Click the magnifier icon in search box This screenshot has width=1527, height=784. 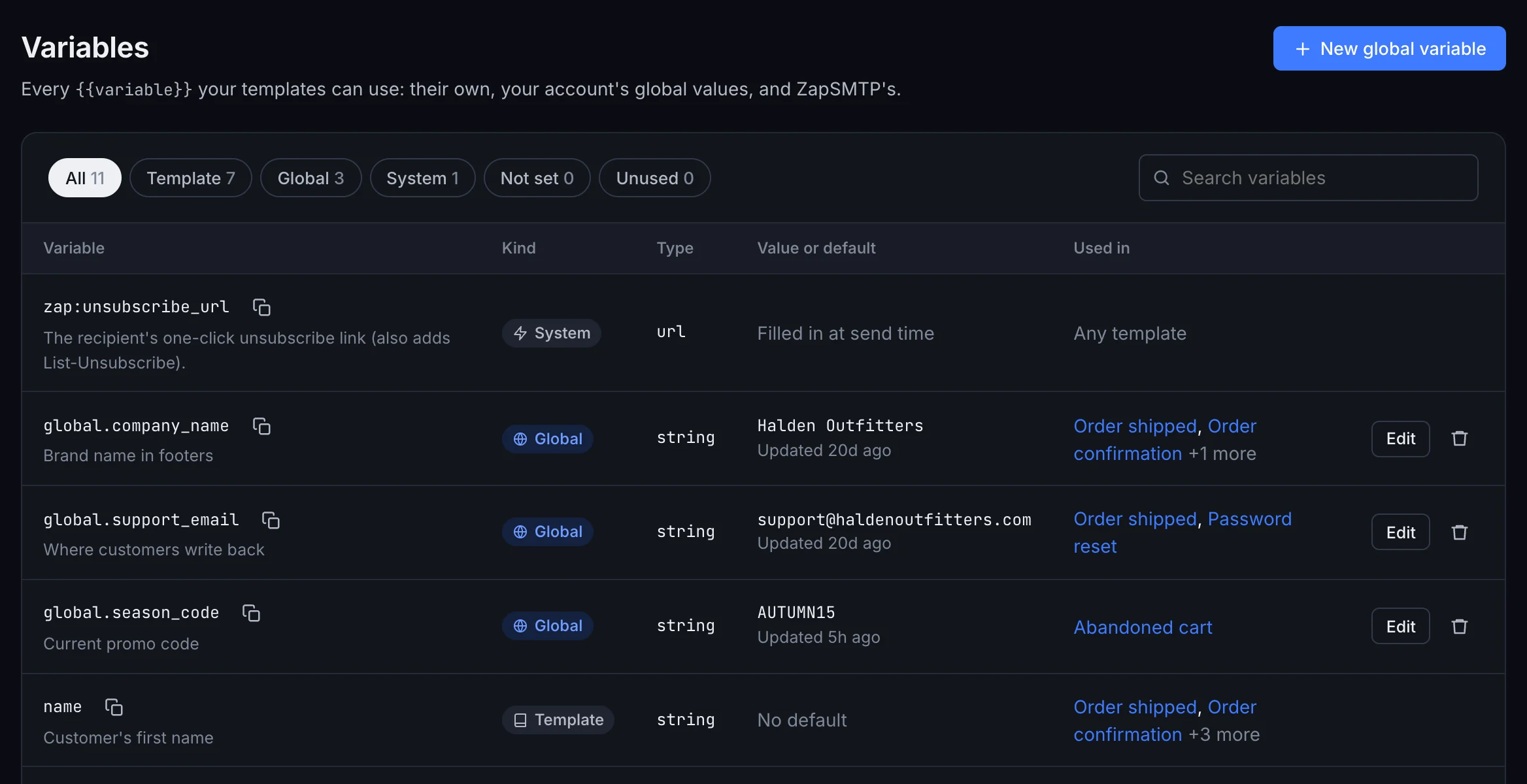1162,178
